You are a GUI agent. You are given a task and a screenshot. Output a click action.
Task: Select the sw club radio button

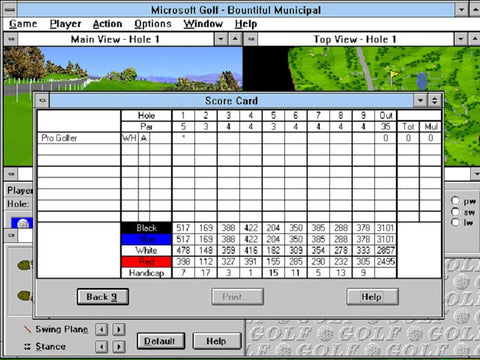(455, 212)
